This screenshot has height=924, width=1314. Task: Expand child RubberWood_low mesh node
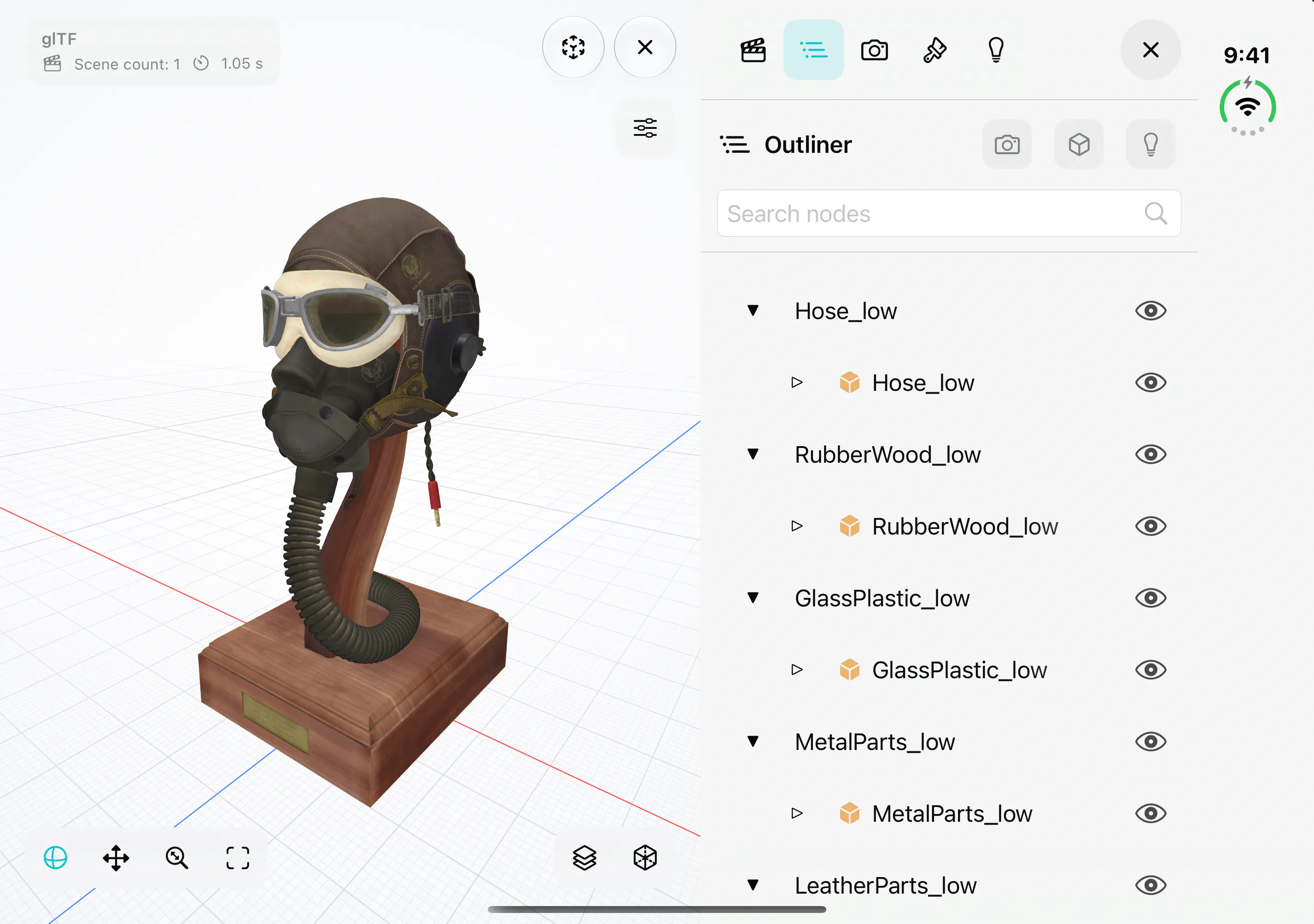[797, 526]
